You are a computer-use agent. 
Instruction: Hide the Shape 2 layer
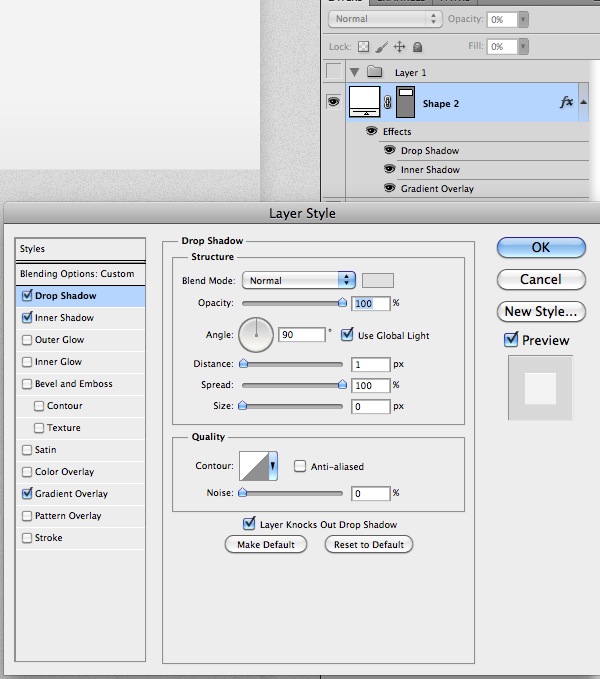(333, 102)
